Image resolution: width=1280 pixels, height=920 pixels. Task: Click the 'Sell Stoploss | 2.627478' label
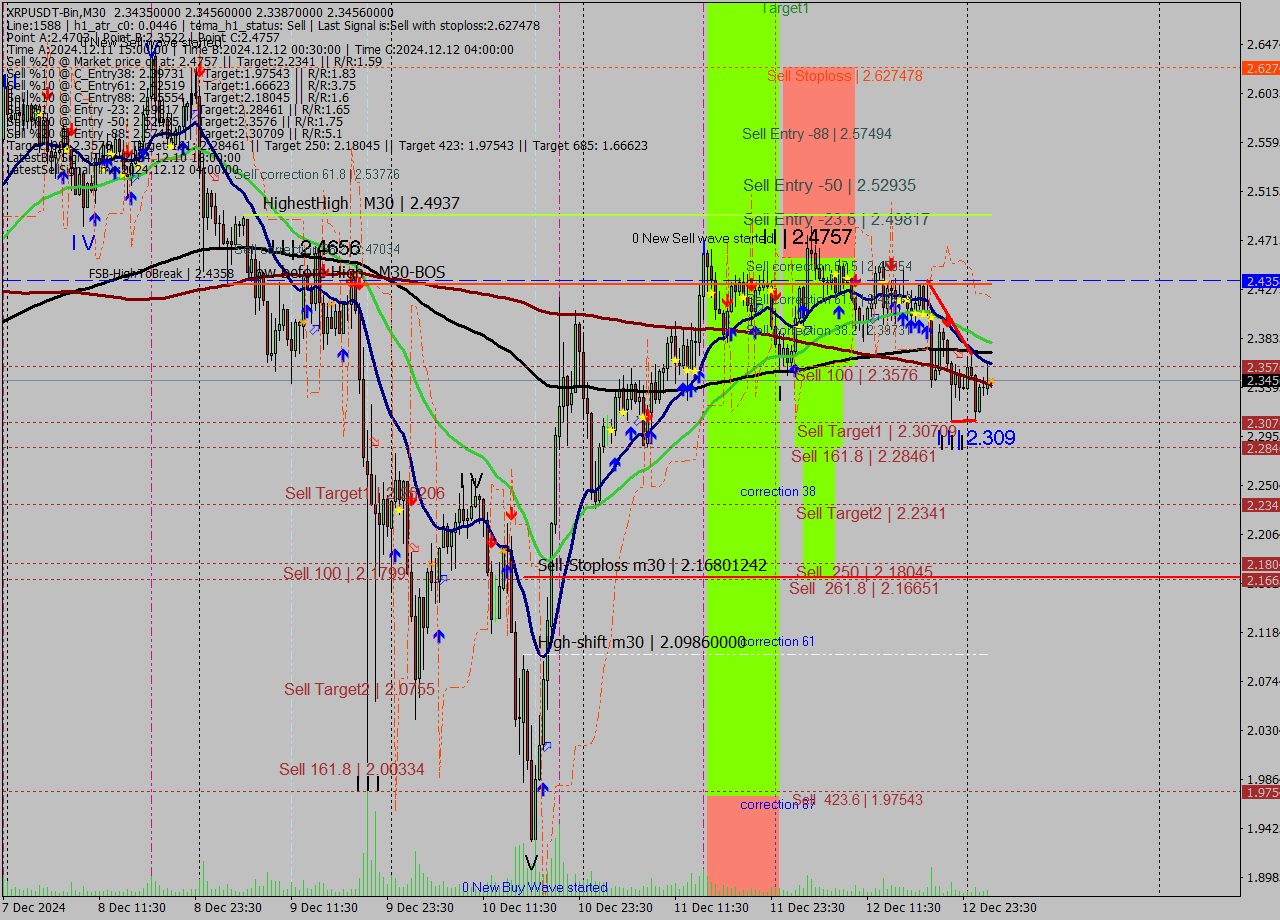[845, 76]
